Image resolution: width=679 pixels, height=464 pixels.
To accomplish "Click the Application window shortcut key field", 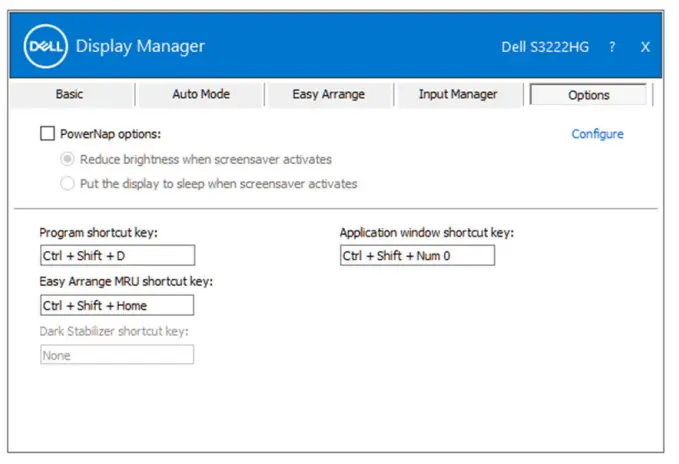I will pos(417,255).
